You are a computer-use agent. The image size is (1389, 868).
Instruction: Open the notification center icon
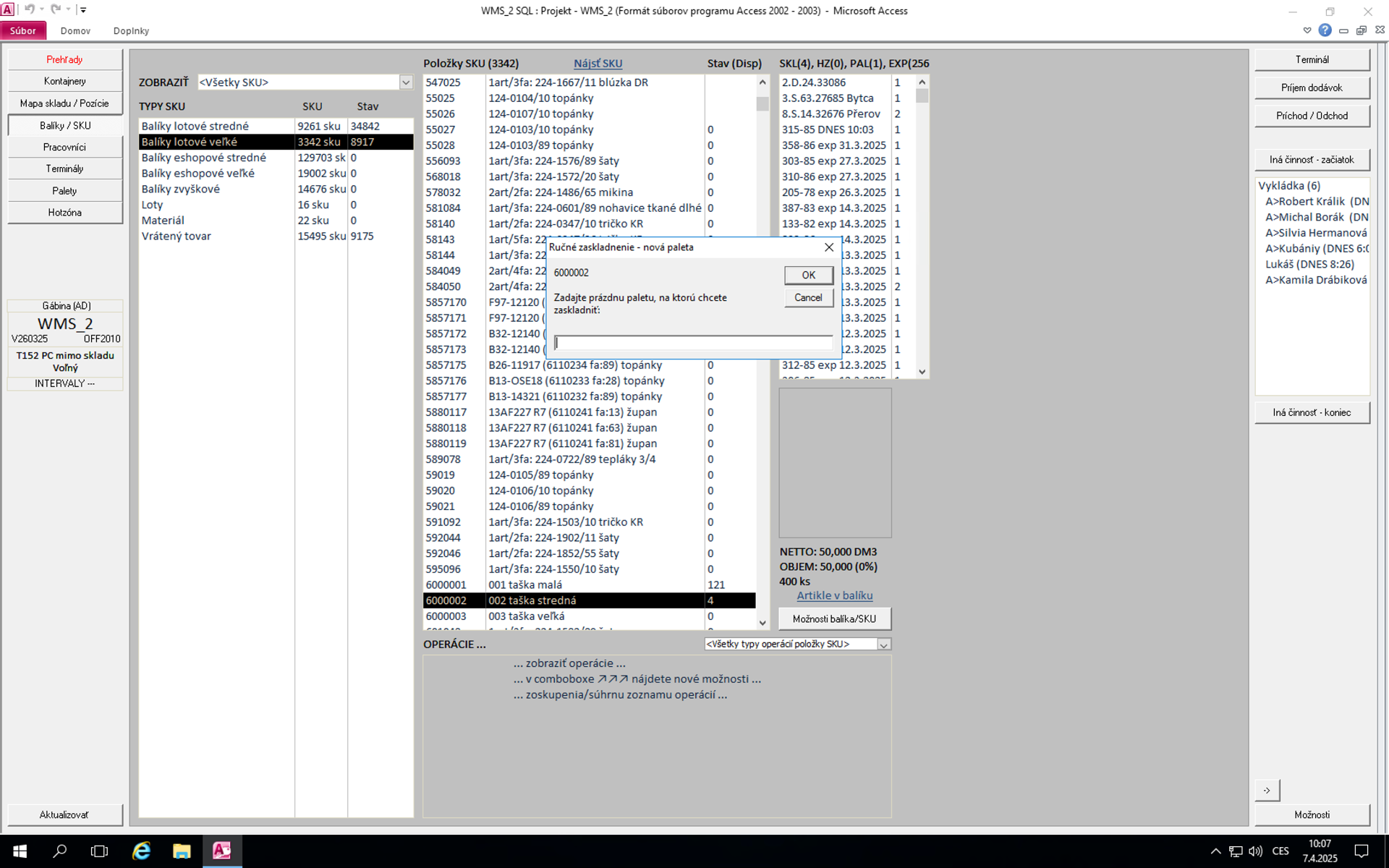pyautogui.click(x=1361, y=851)
